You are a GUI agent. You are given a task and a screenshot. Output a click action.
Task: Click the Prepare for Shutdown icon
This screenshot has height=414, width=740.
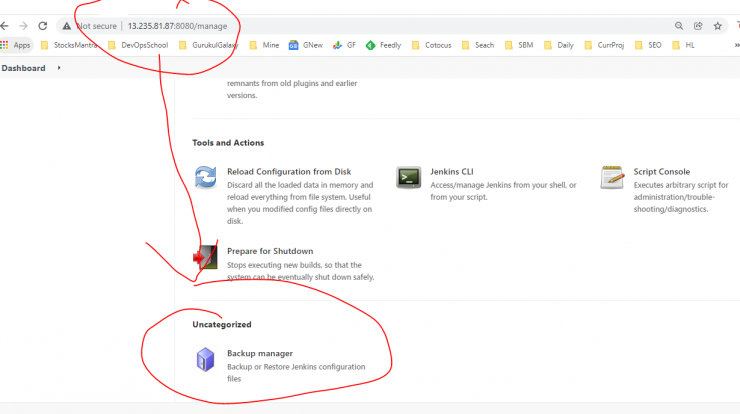click(x=205, y=257)
